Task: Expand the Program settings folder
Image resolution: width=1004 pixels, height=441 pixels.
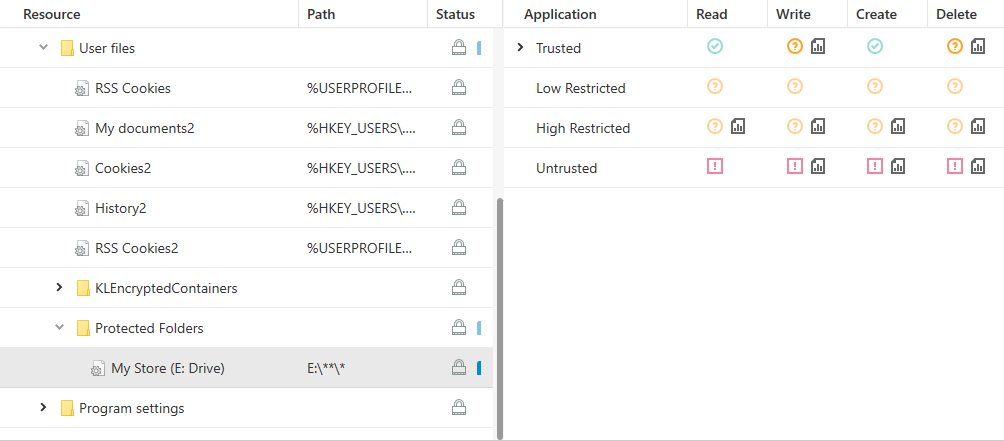Action: [43, 408]
